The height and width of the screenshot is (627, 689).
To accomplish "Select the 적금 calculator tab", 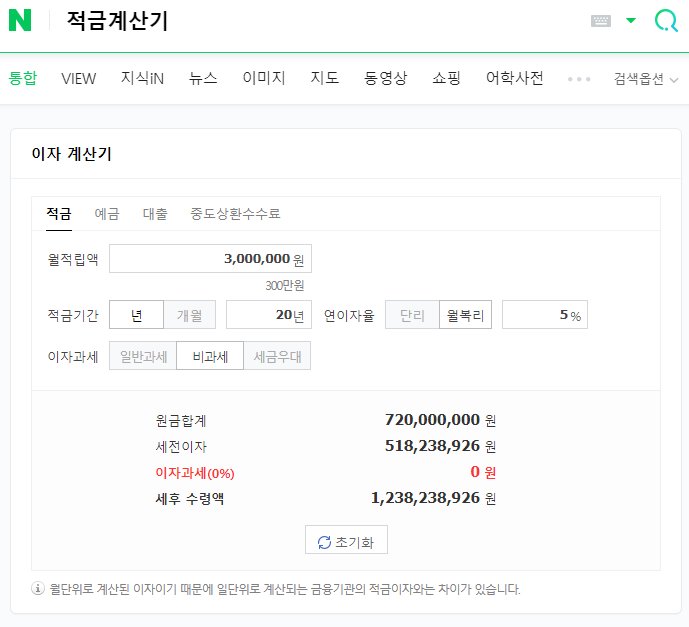I will click(x=59, y=214).
